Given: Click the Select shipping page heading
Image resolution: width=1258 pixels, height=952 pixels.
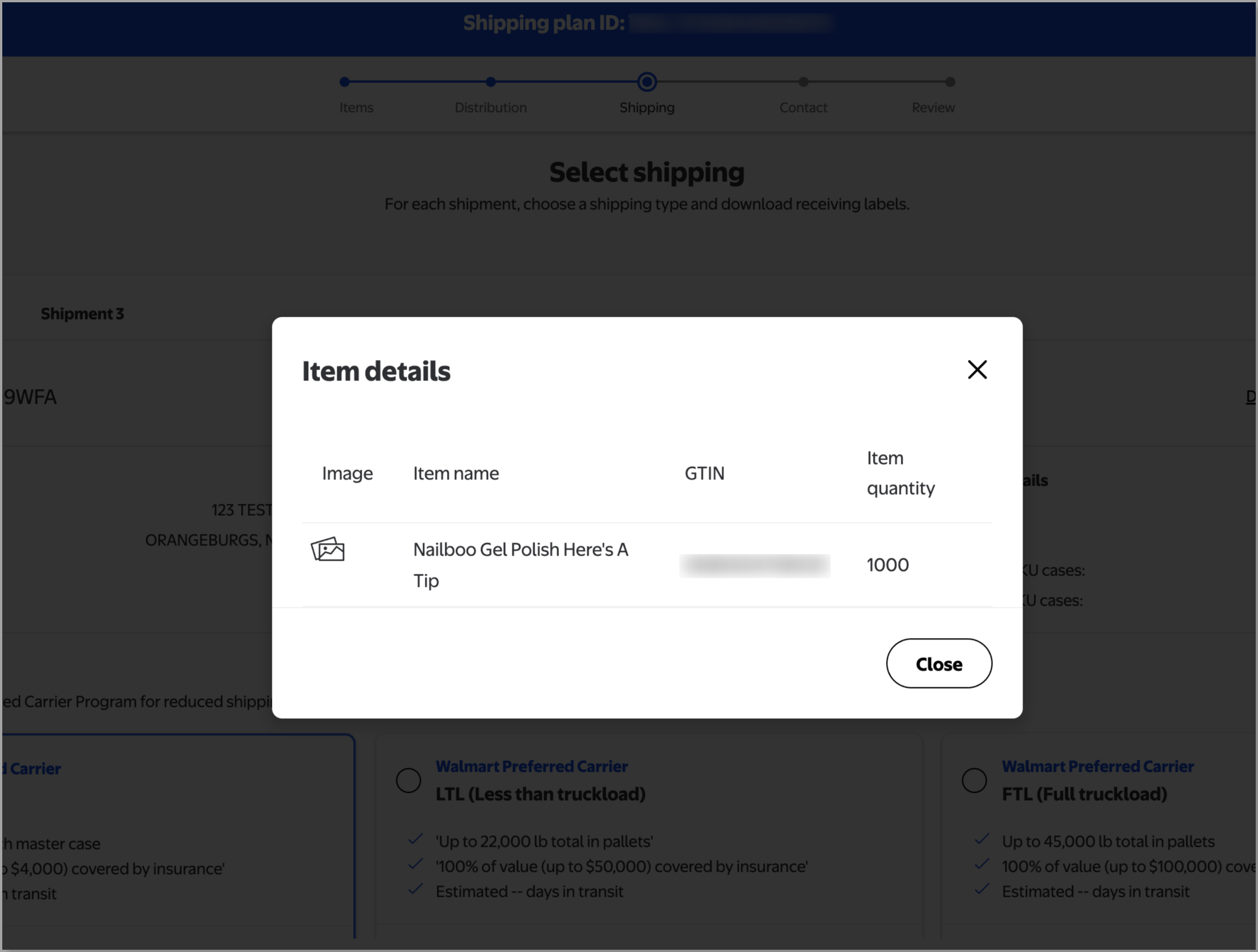Looking at the screenshot, I should [647, 172].
